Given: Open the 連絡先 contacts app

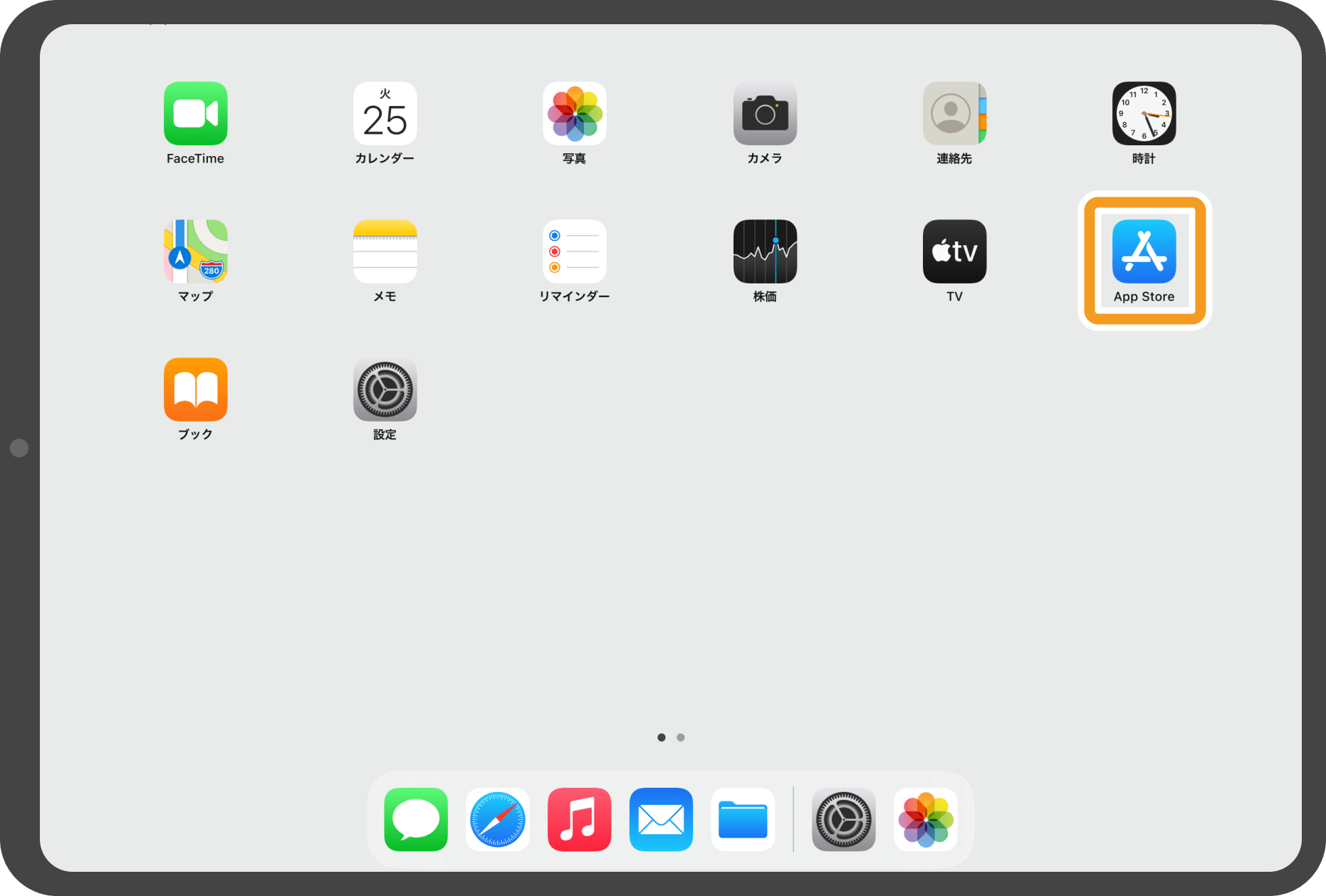Looking at the screenshot, I should click(954, 113).
